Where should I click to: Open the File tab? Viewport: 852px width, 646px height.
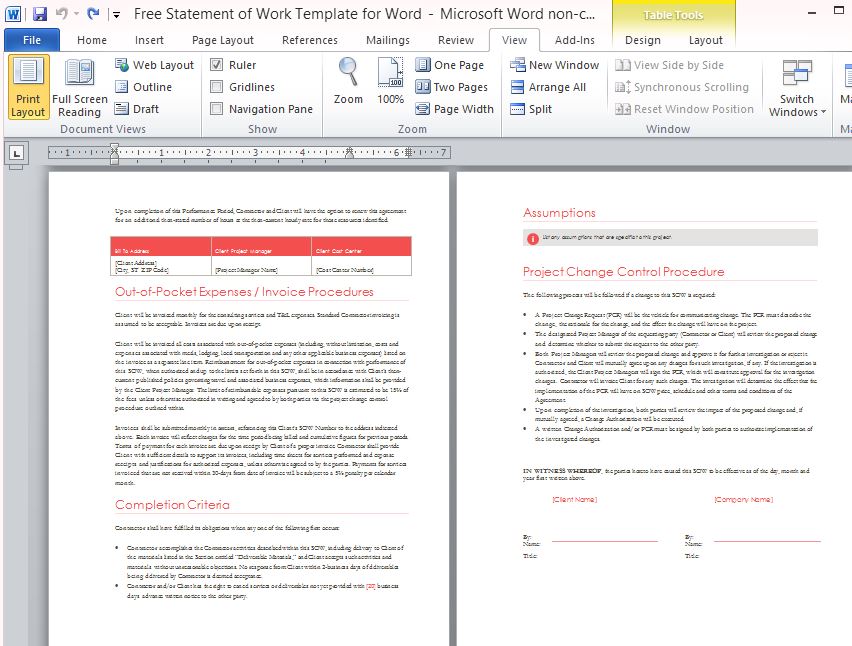[32, 40]
